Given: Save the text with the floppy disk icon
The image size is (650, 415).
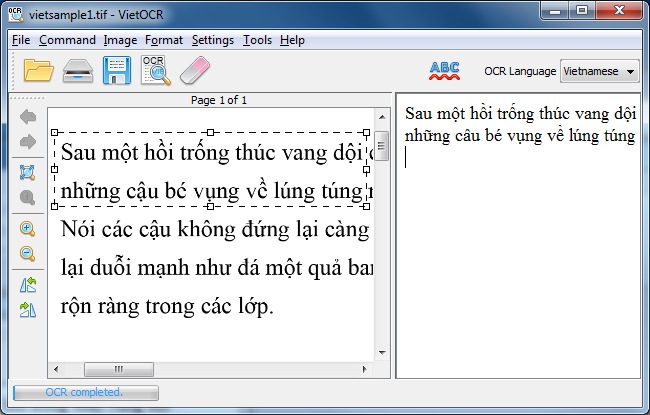Looking at the screenshot, I should click(x=117, y=70).
